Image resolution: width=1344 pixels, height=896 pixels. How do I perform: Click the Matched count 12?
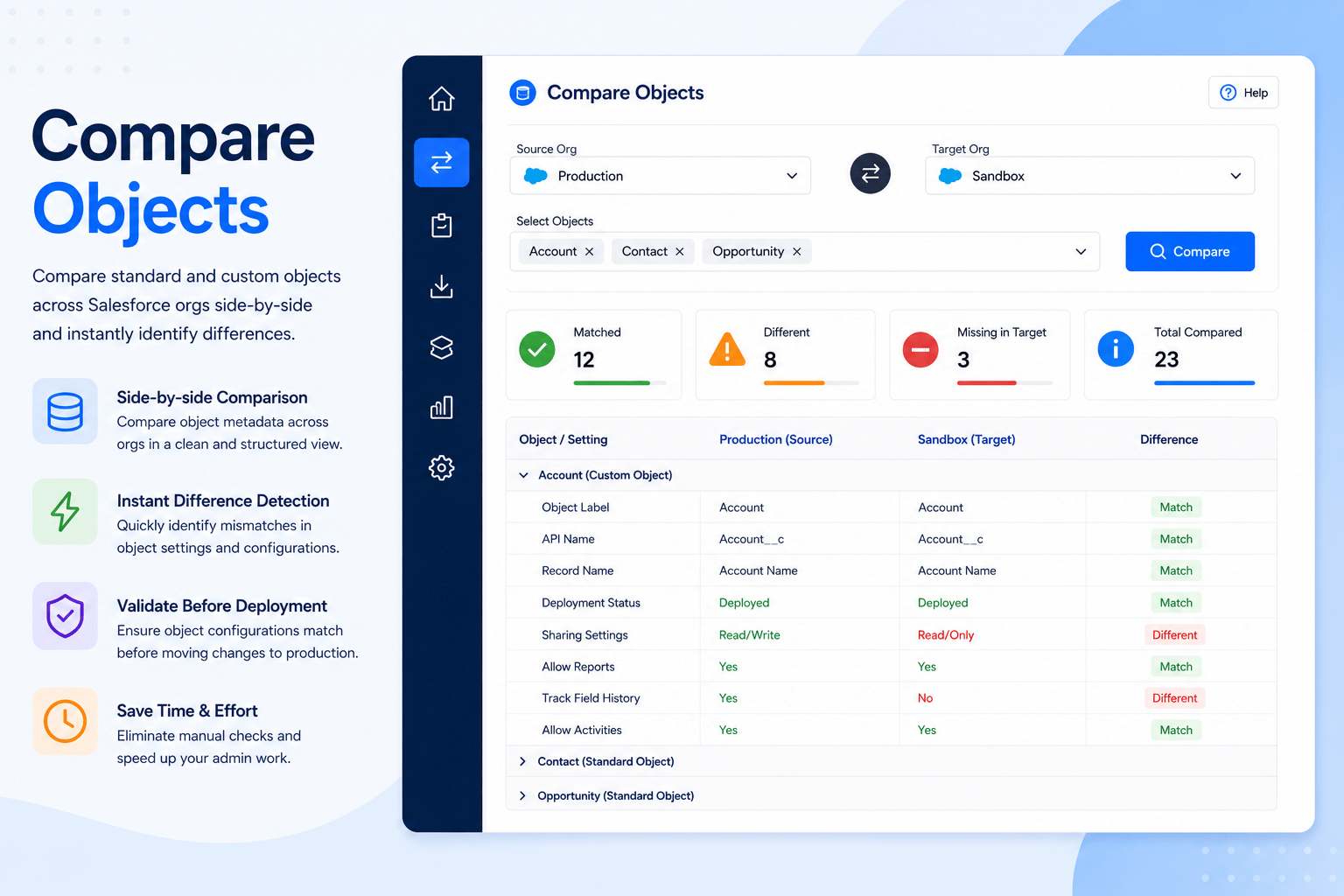[x=584, y=360]
